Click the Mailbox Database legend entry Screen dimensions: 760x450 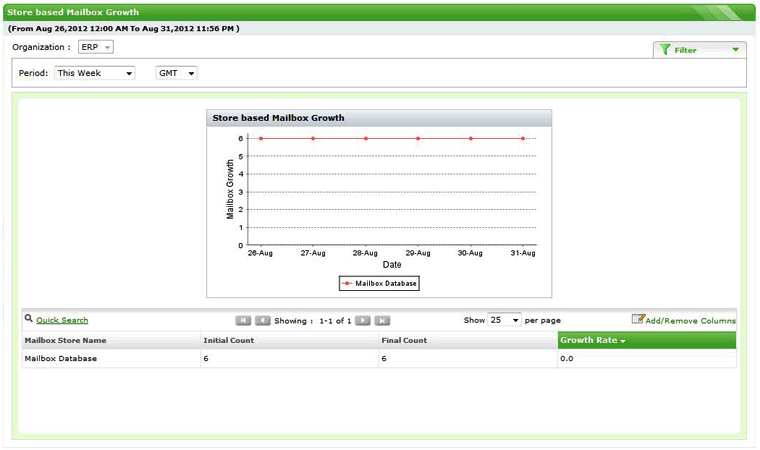pos(379,283)
